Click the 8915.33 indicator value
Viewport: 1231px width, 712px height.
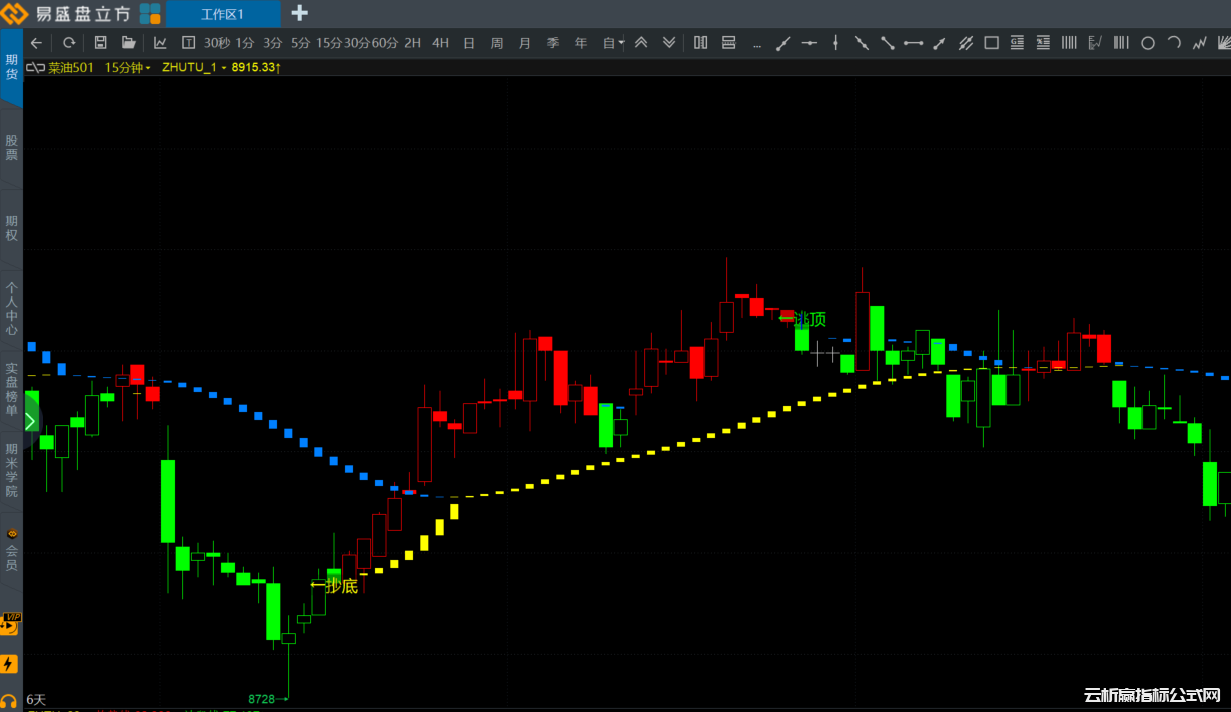pos(256,68)
